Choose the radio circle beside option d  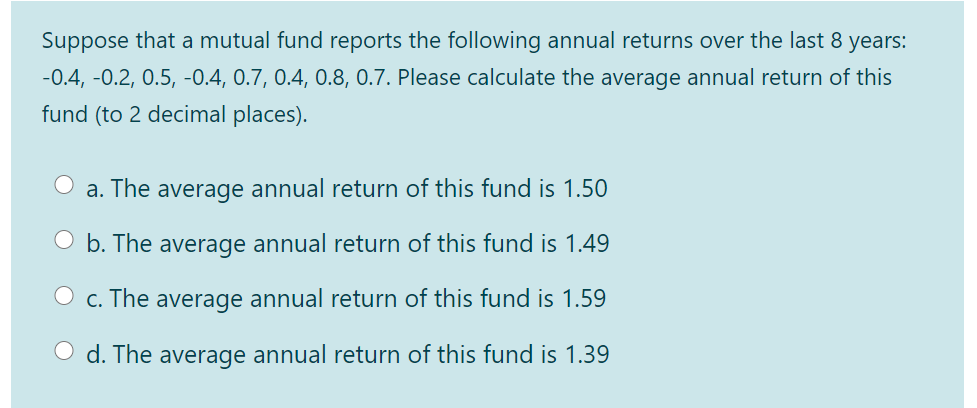(x=64, y=351)
